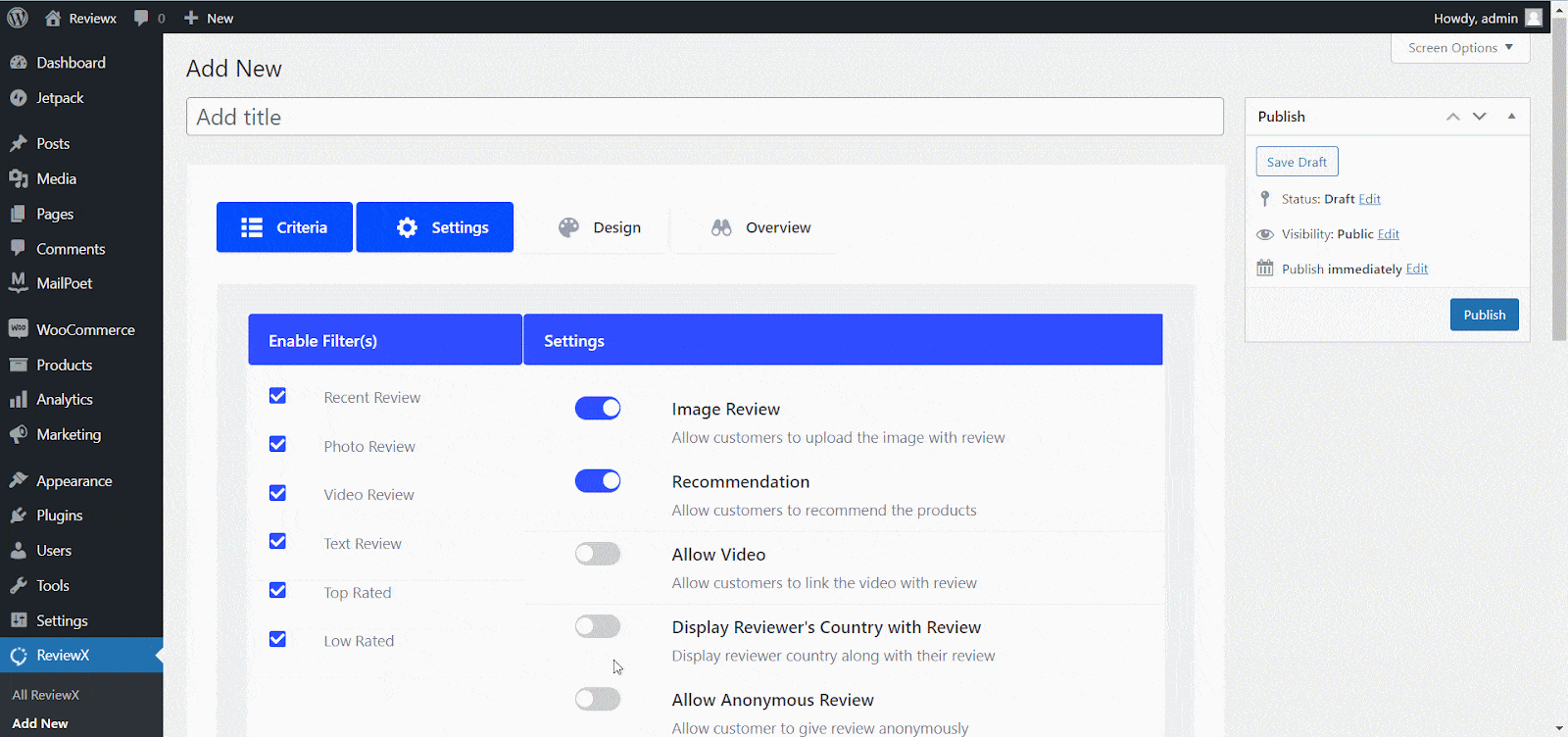Click the Products sidebar icon
1568x737 pixels.
(18, 365)
